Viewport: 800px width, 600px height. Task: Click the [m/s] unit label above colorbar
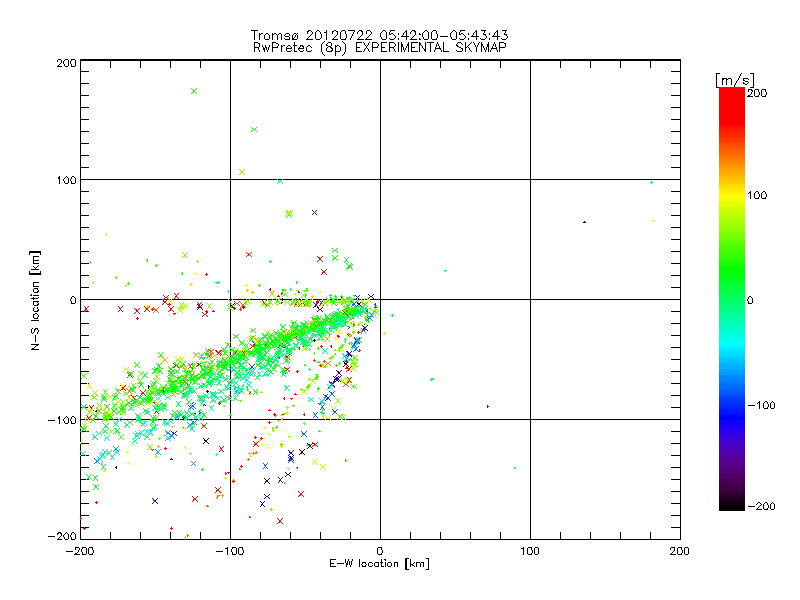[734, 79]
